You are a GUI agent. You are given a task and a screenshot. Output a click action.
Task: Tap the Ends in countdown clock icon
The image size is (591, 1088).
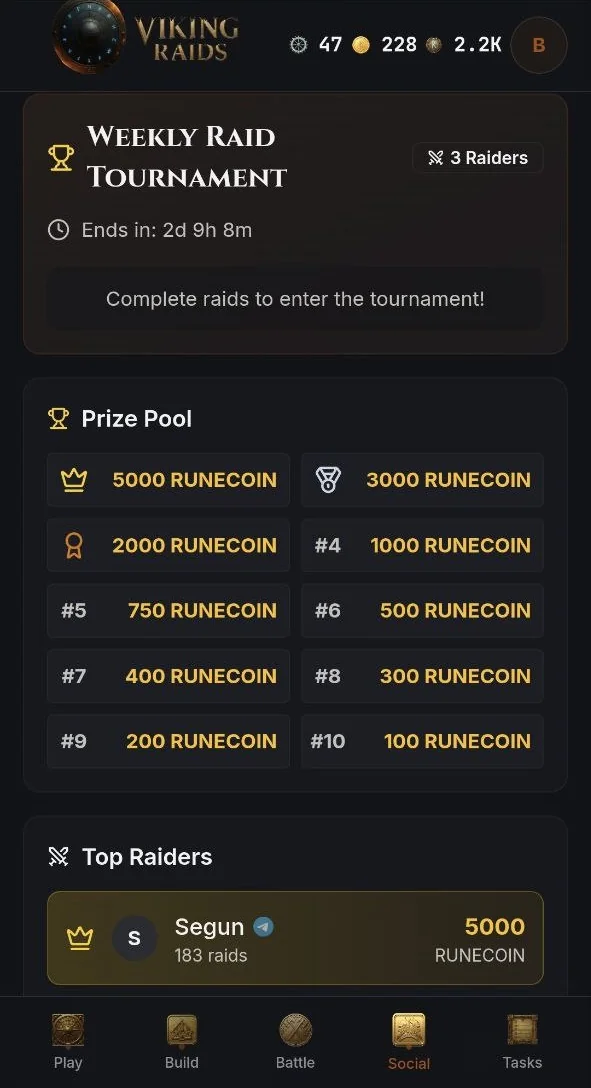coord(58,230)
